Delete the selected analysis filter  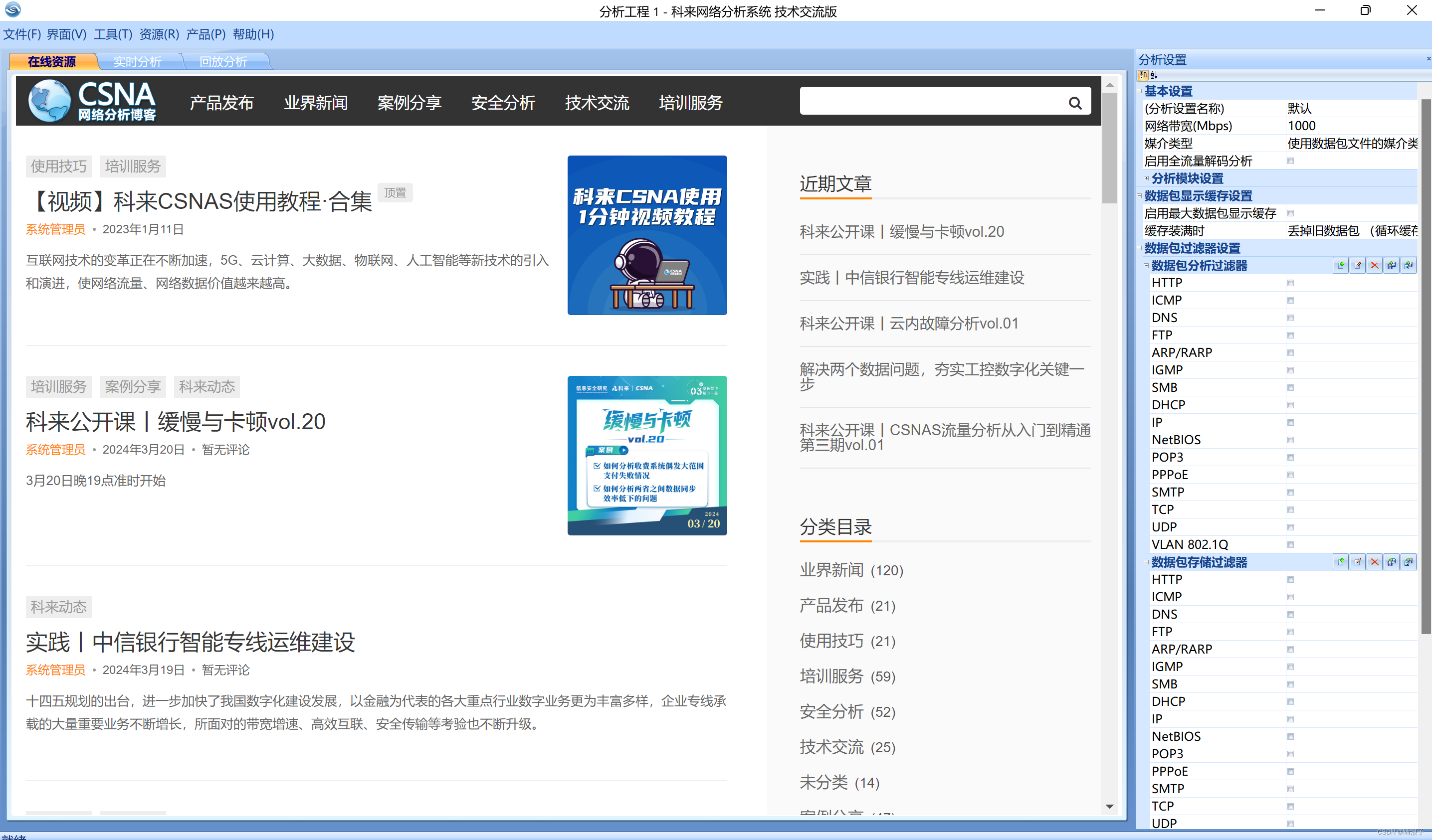tap(1374, 265)
